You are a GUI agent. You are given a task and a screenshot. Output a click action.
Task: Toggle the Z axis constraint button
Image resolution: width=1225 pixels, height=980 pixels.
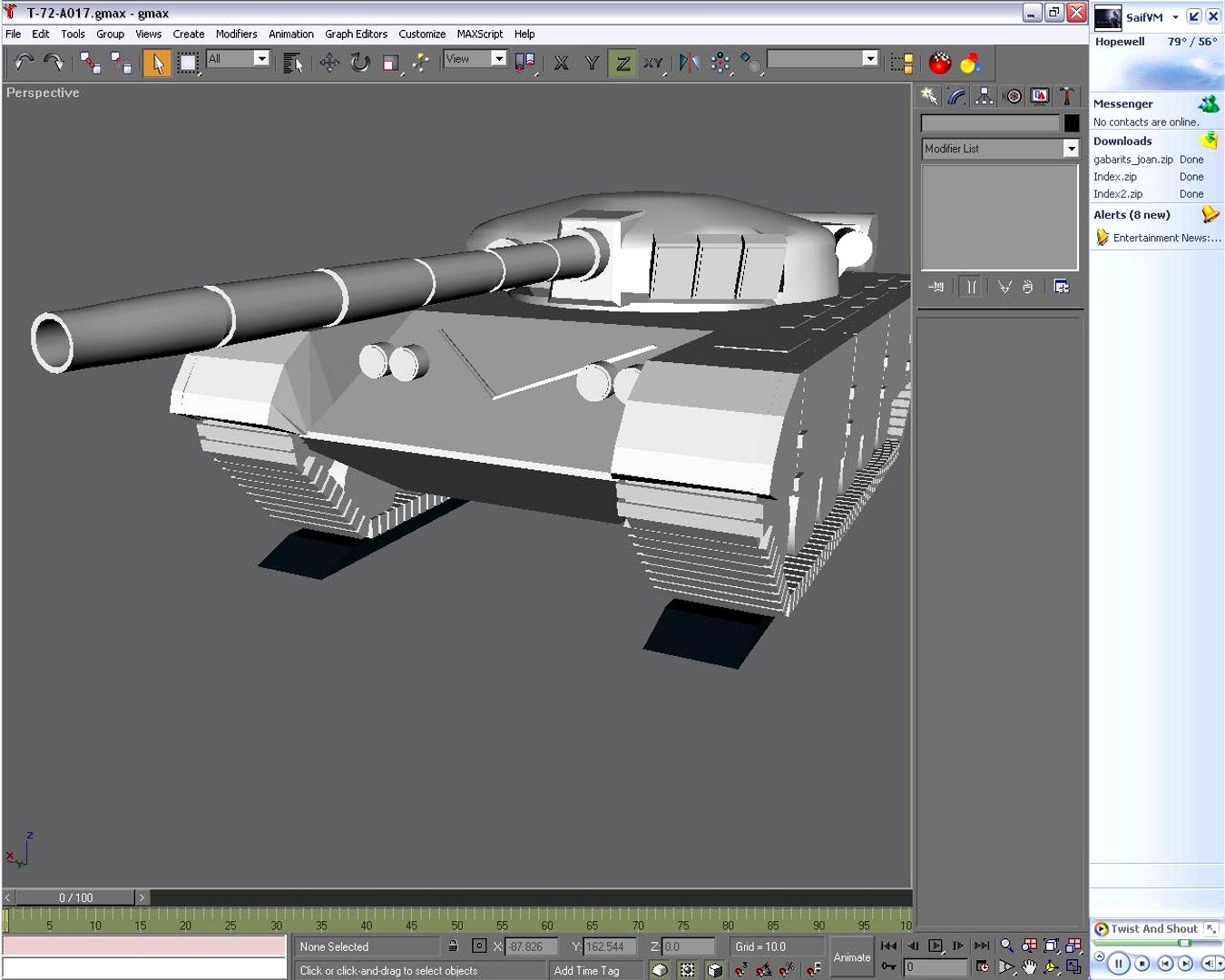[x=622, y=61]
